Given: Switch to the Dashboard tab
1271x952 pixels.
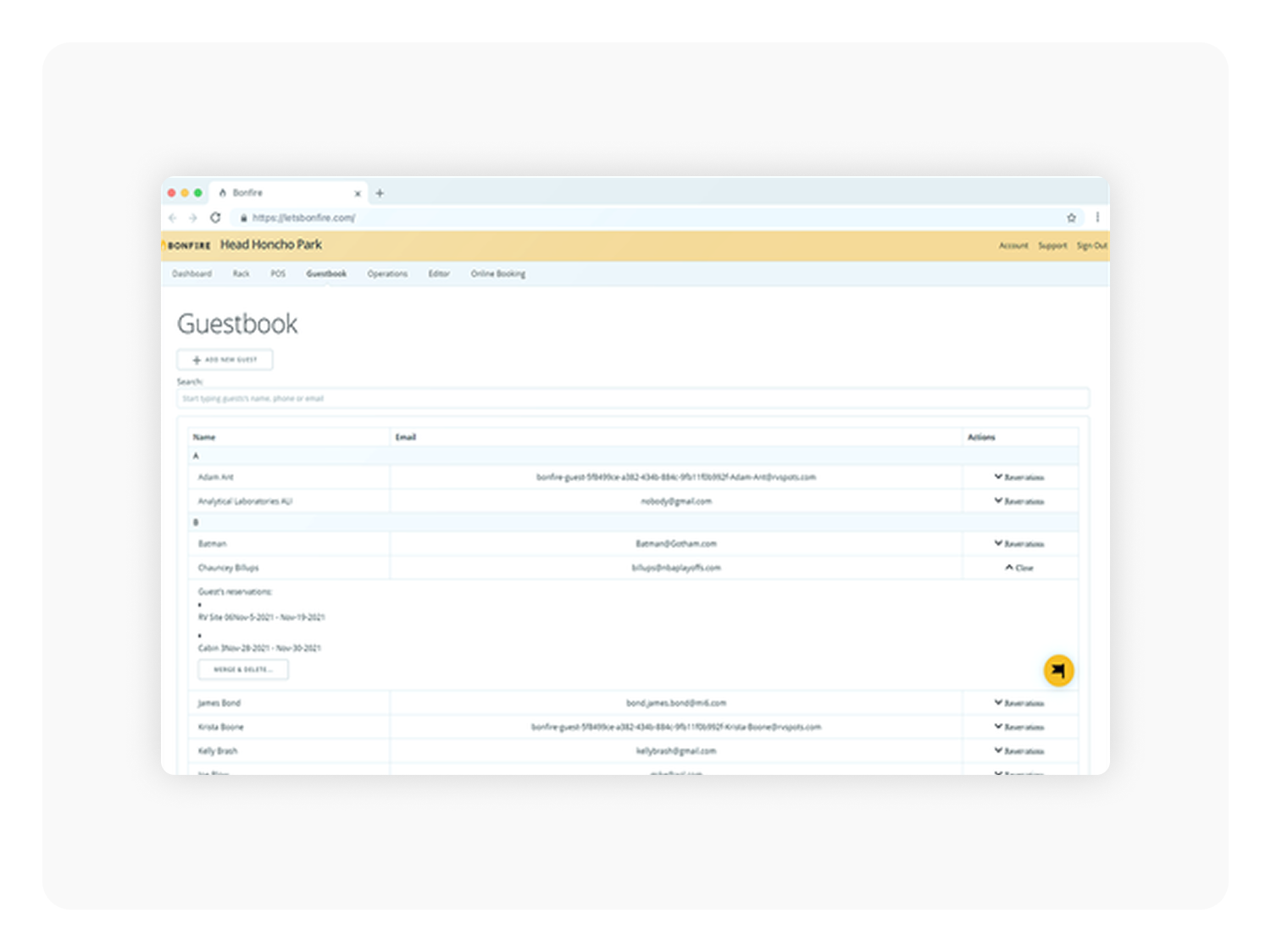Looking at the screenshot, I should point(191,274).
